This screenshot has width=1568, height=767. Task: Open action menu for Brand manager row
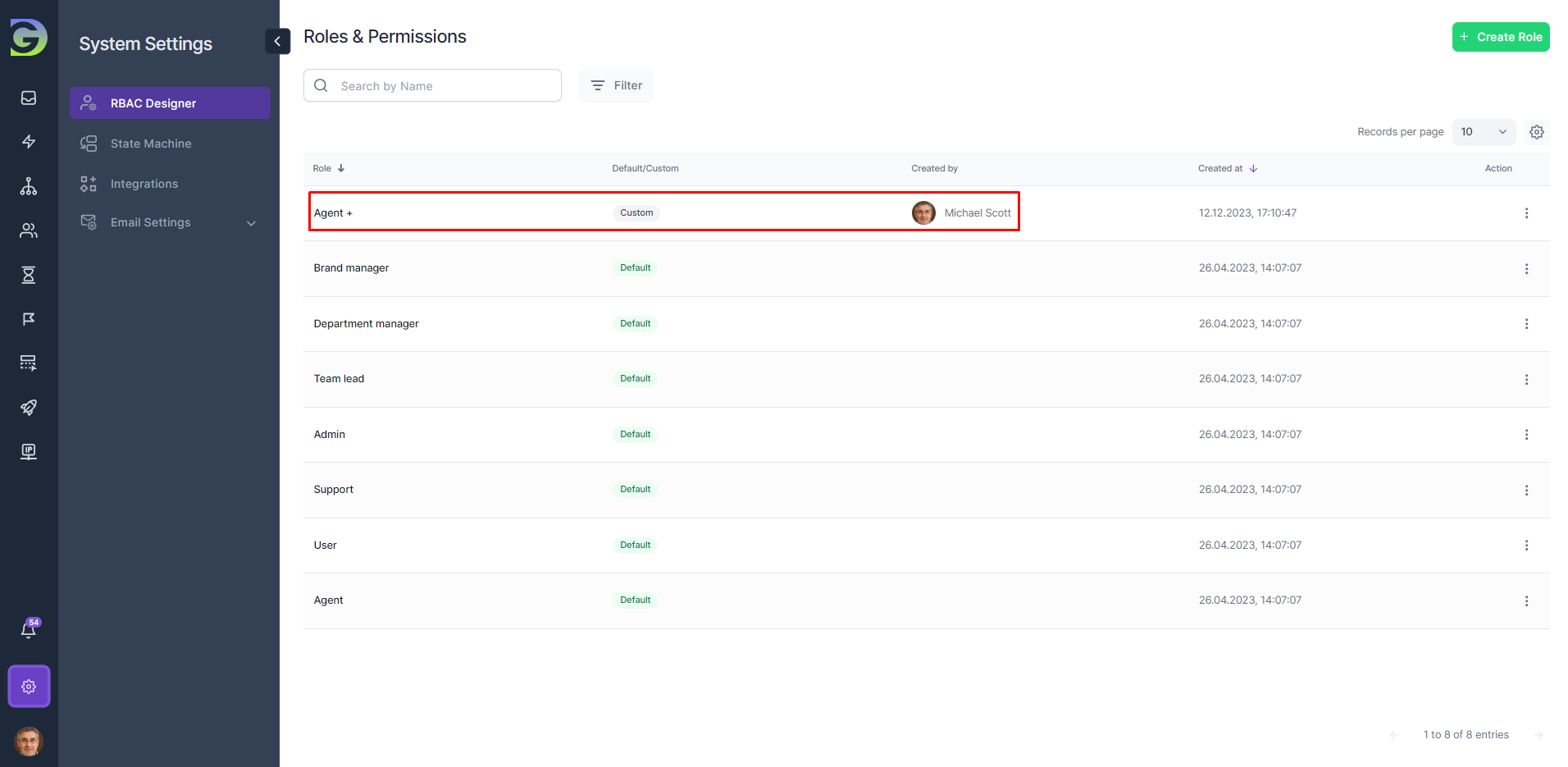point(1525,269)
